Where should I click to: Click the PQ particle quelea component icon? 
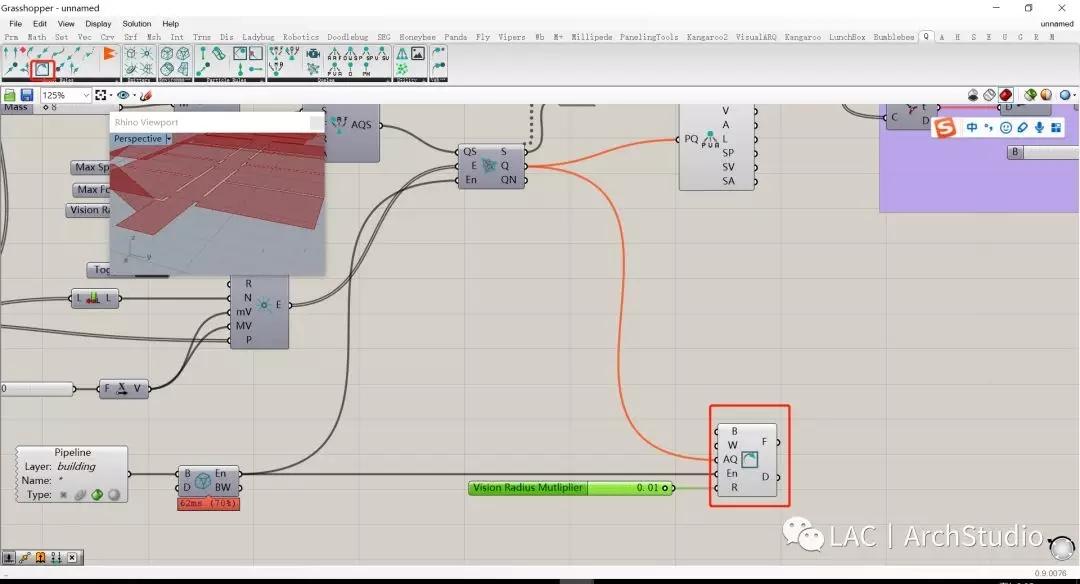(x=709, y=139)
